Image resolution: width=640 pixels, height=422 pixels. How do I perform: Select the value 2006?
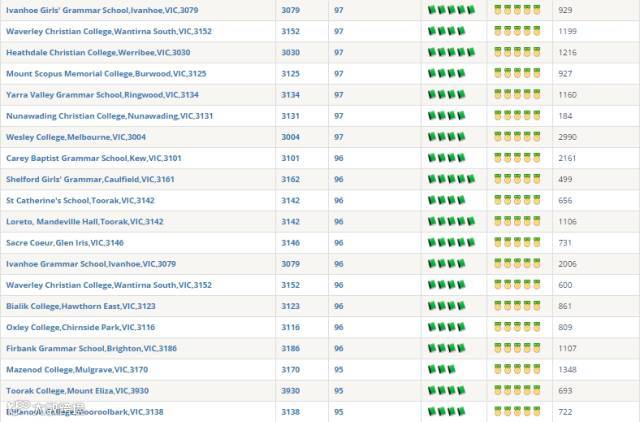[567, 264]
